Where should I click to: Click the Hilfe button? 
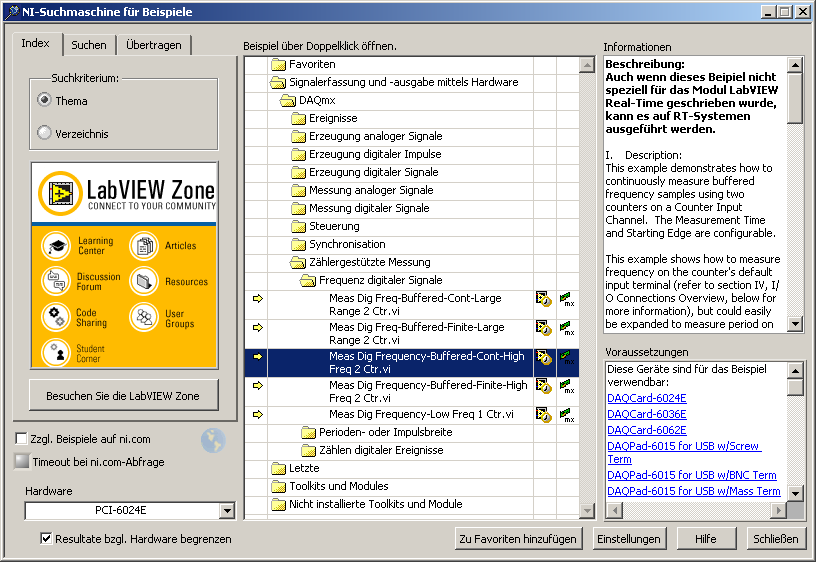[x=706, y=539]
